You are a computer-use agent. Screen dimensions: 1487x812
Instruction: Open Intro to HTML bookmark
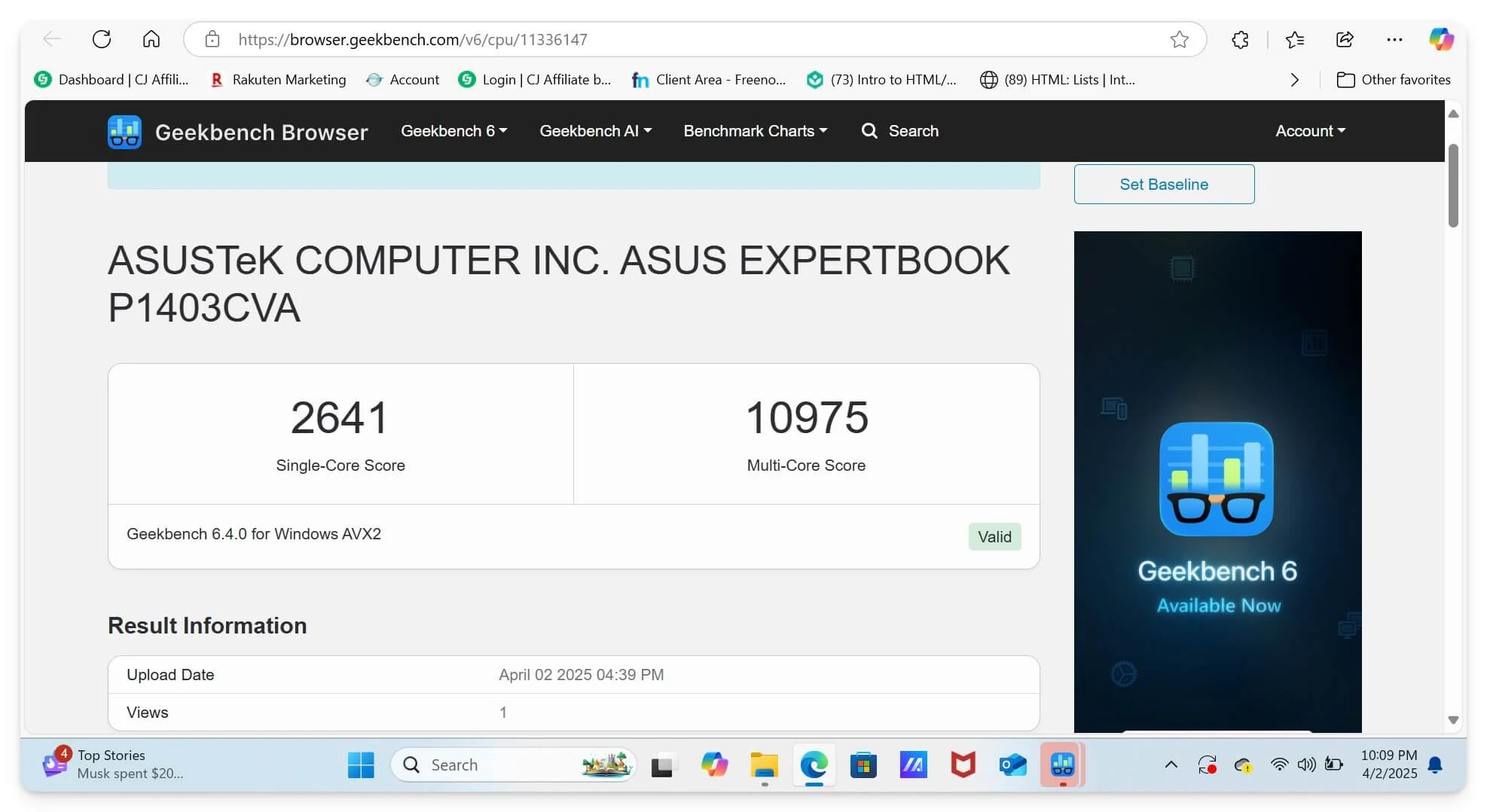tap(881, 80)
